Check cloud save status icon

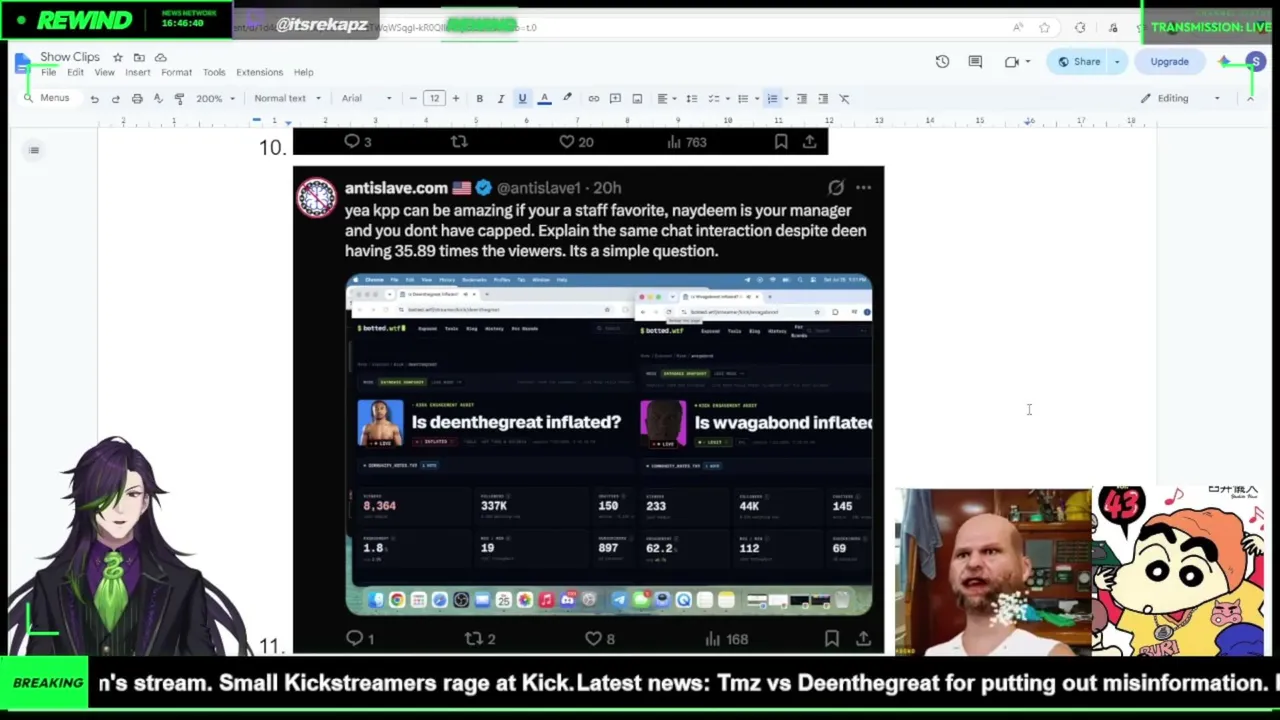[x=161, y=57]
